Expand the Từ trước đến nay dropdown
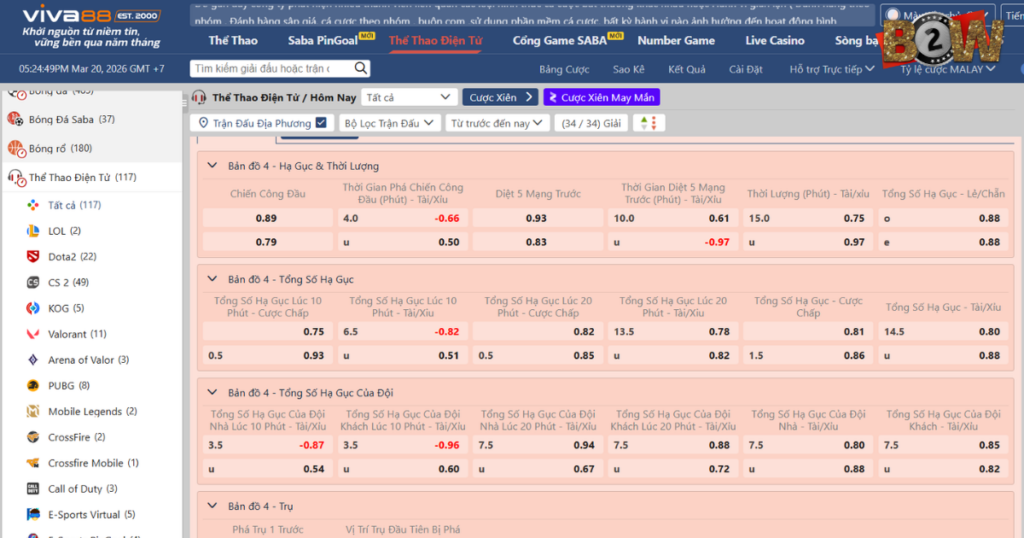The height and width of the screenshot is (538, 1024). [x=497, y=123]
